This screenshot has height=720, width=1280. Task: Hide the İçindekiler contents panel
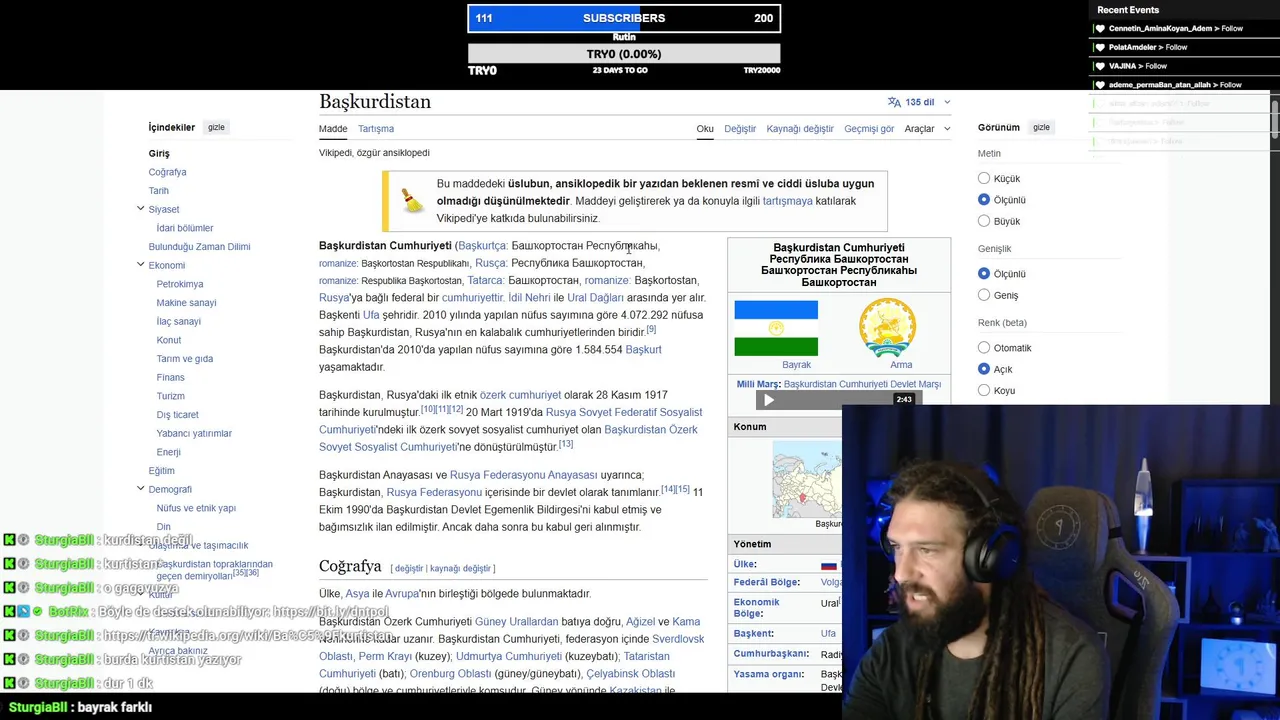click(216, 127)
